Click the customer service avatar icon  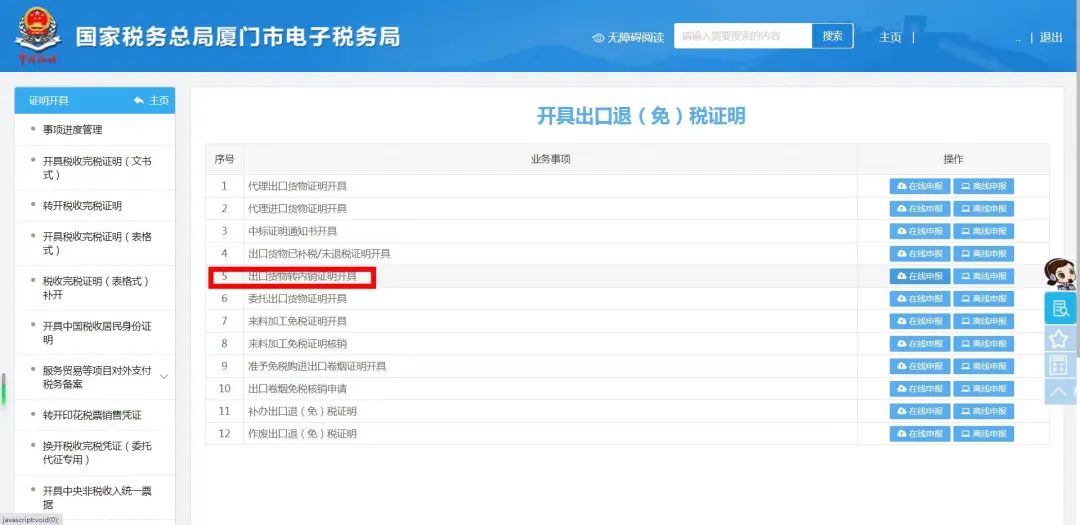tap(1059, 274)
